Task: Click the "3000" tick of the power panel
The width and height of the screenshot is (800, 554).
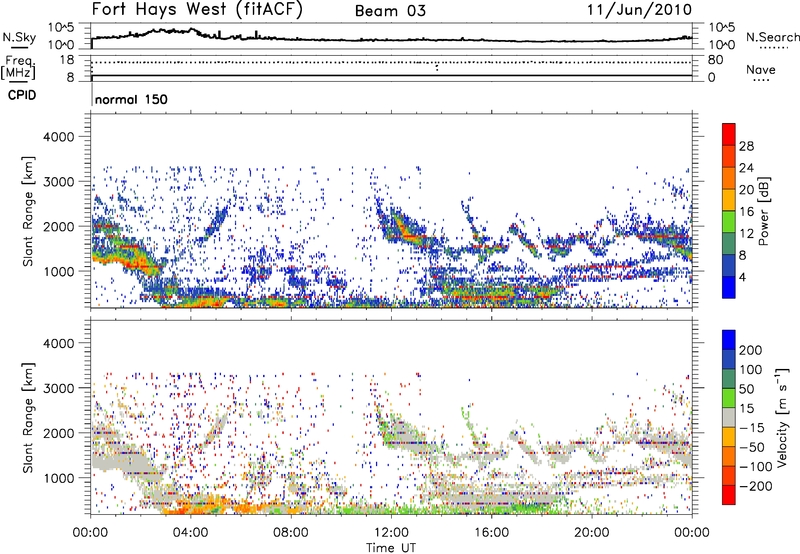Action: tap(58, 182)
